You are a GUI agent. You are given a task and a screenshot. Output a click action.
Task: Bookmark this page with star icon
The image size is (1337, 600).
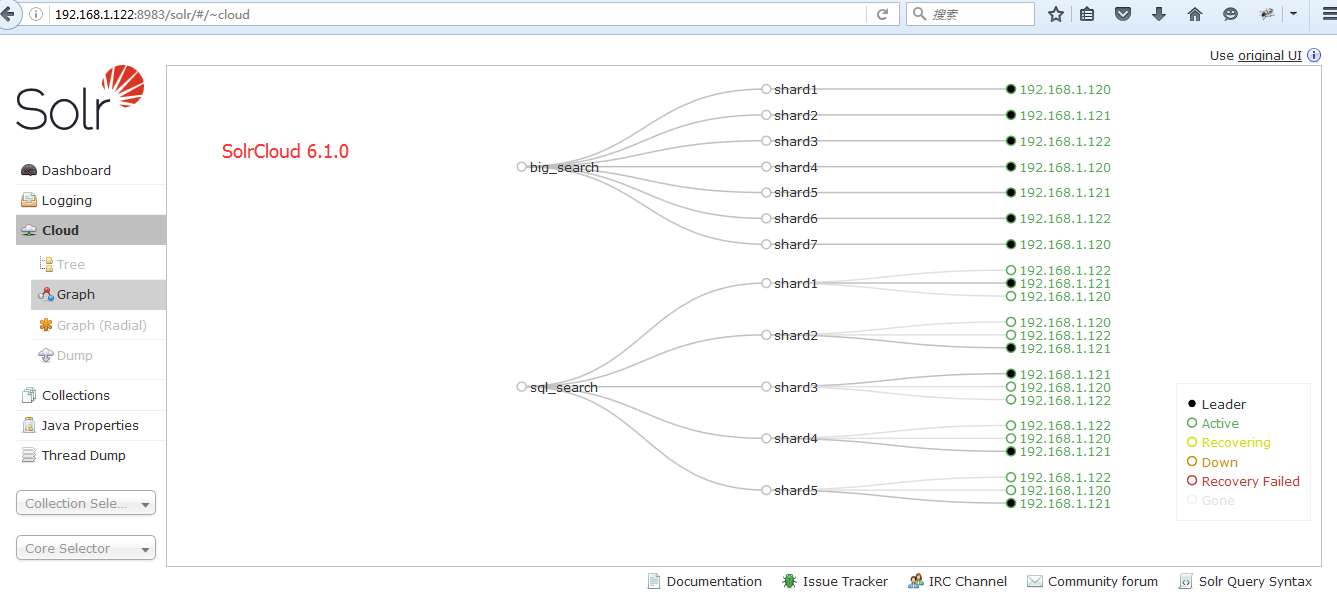[1056, 14]
